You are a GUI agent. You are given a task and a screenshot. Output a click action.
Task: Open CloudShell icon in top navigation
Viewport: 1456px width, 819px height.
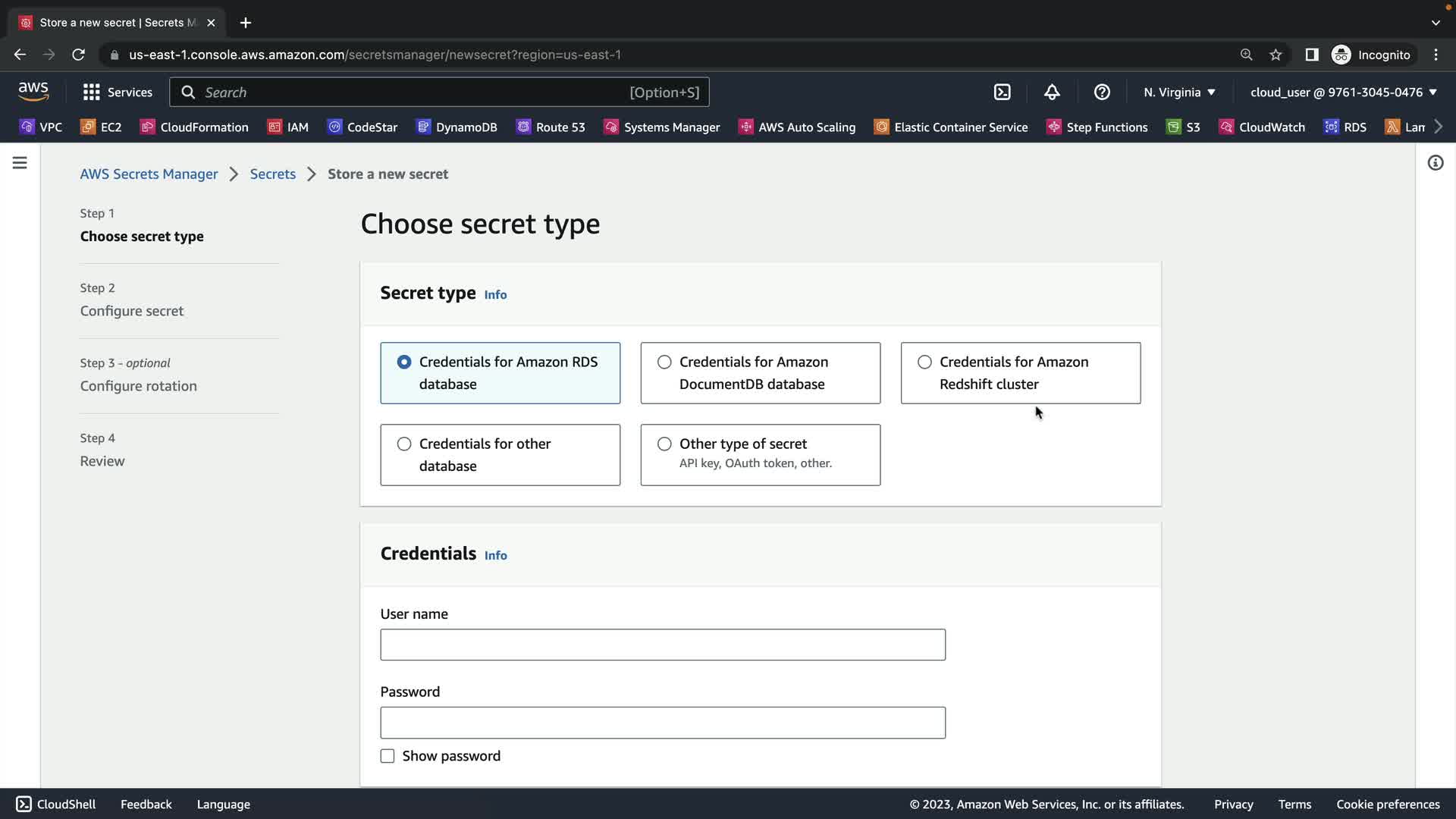coord(1002,92)
